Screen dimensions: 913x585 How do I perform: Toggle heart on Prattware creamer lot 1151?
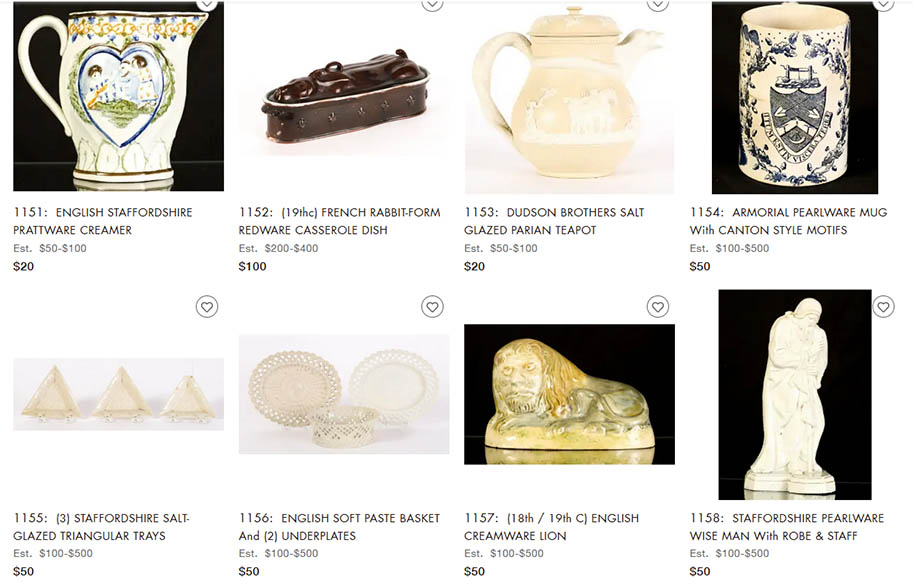207,5
